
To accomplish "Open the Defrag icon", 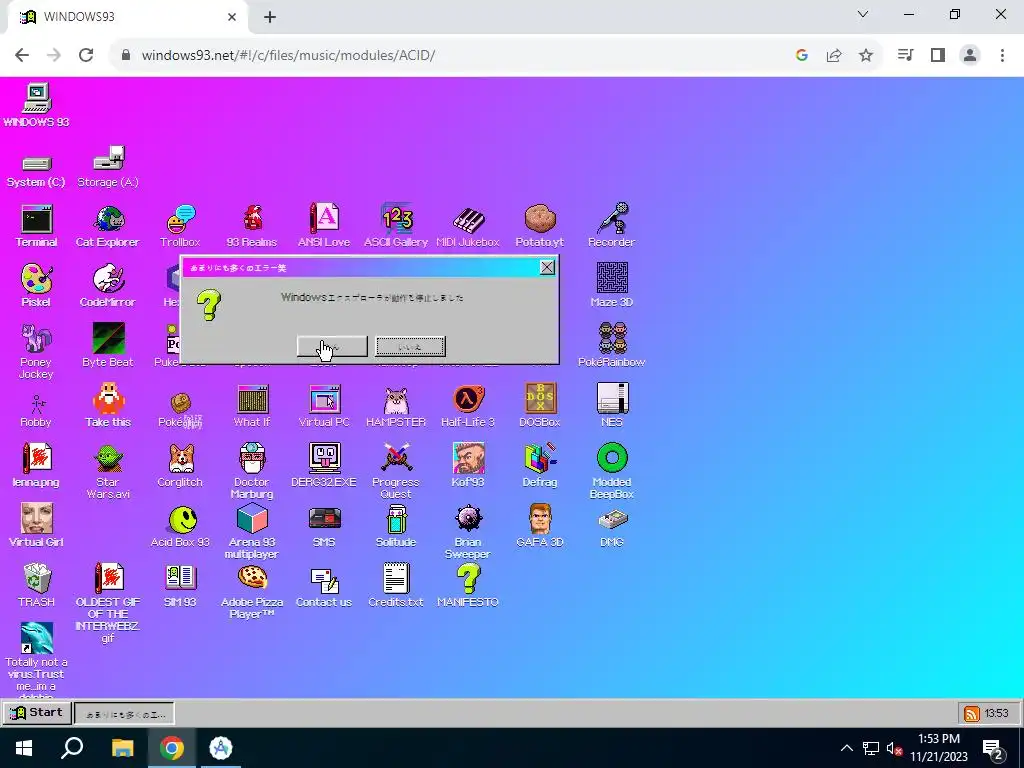I will point(539,466).
